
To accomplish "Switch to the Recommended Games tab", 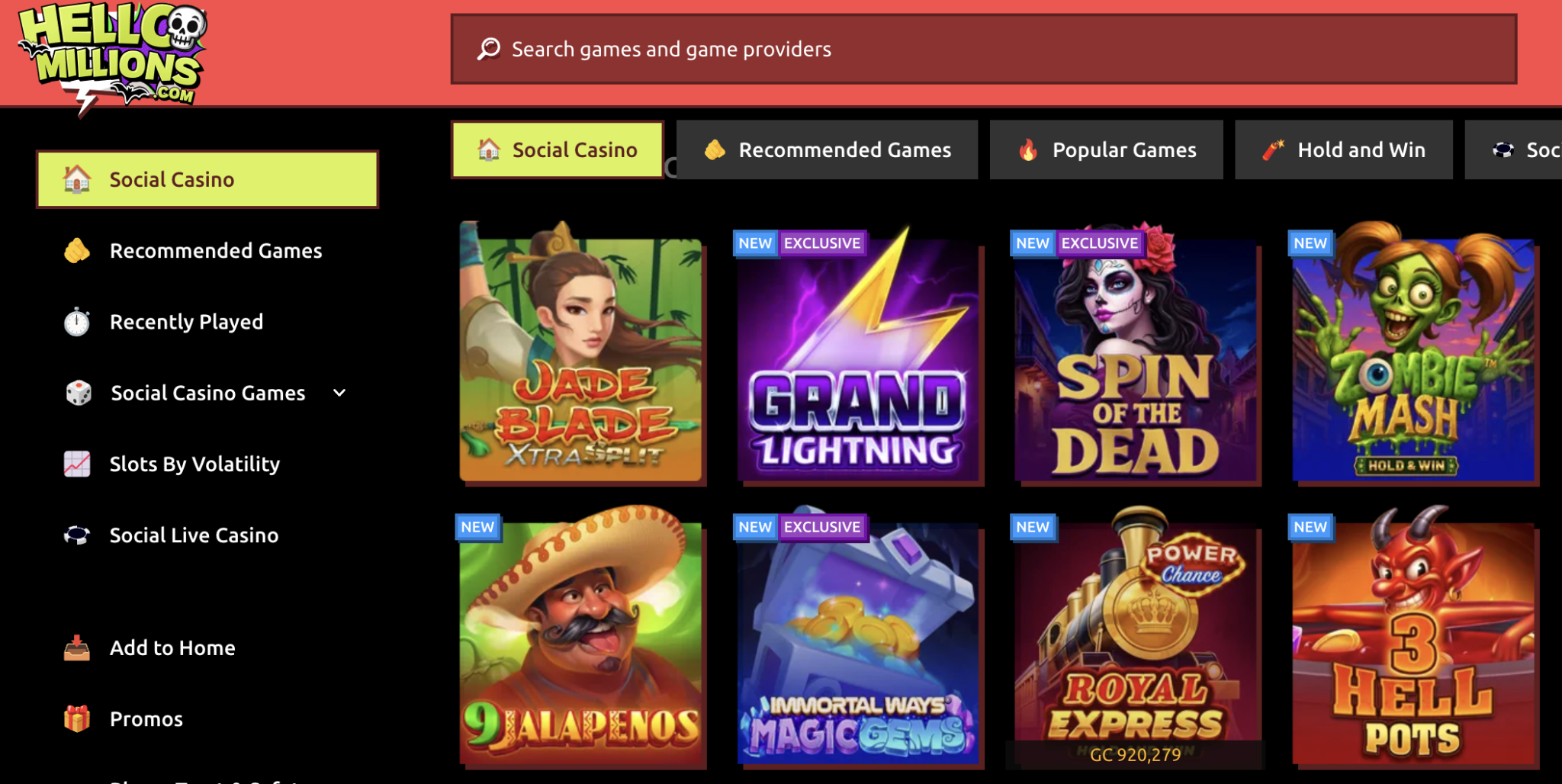I will (x=827, y=149).
